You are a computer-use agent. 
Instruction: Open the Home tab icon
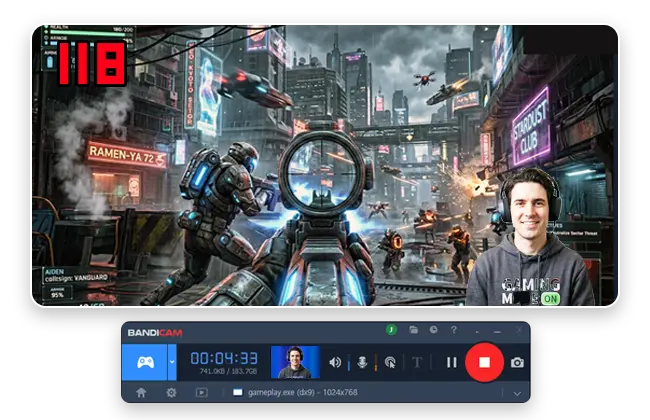[x=141, y=392]
